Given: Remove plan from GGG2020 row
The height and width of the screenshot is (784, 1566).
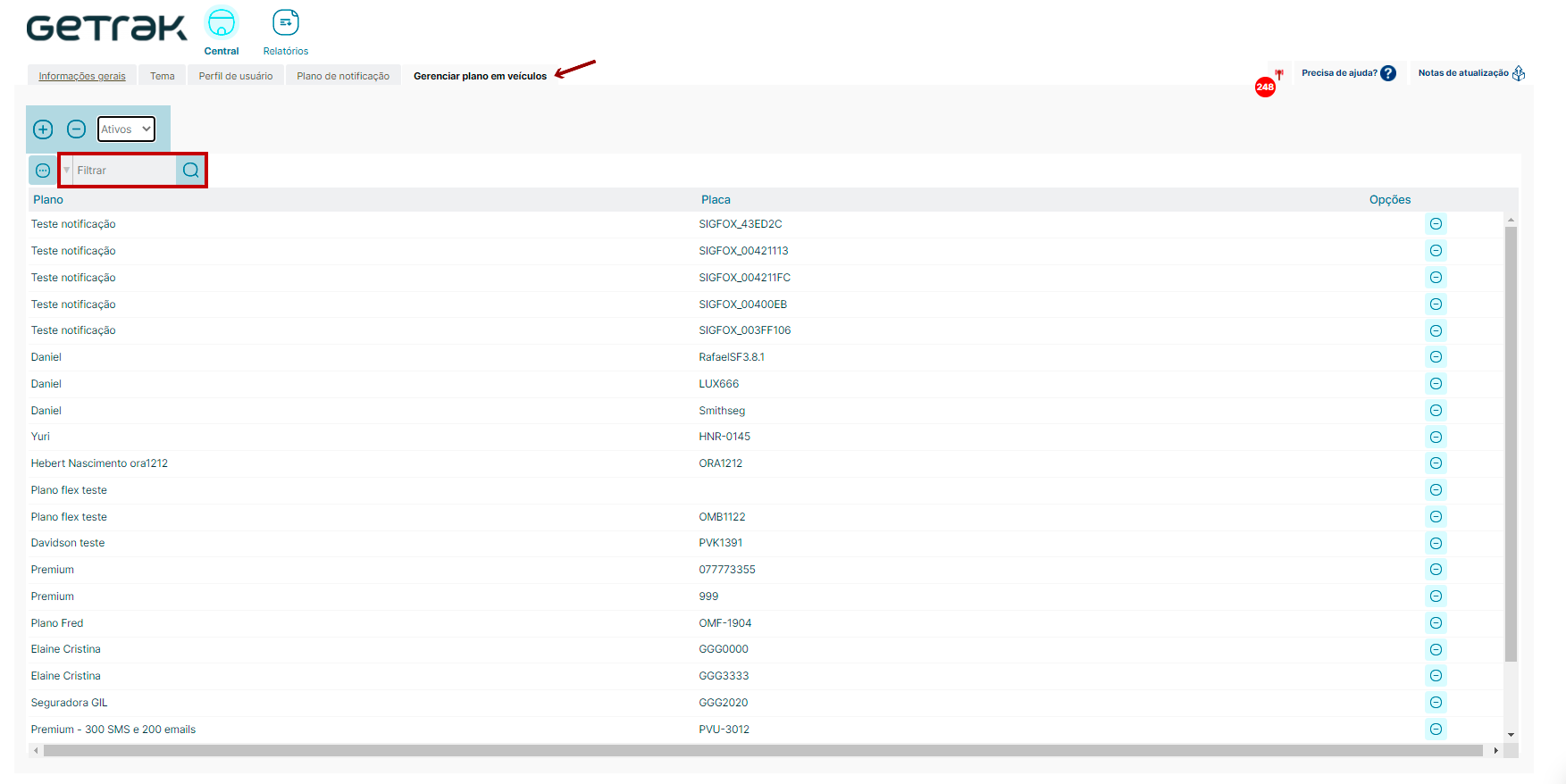Looking at the screenshot, I should pos(1436,703).
